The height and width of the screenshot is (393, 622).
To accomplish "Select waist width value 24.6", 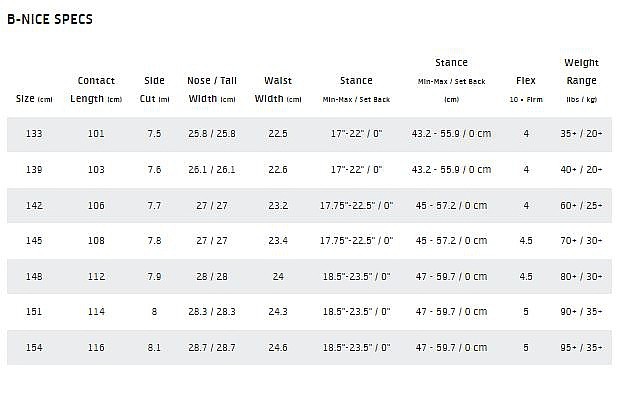I will [278, 348].
